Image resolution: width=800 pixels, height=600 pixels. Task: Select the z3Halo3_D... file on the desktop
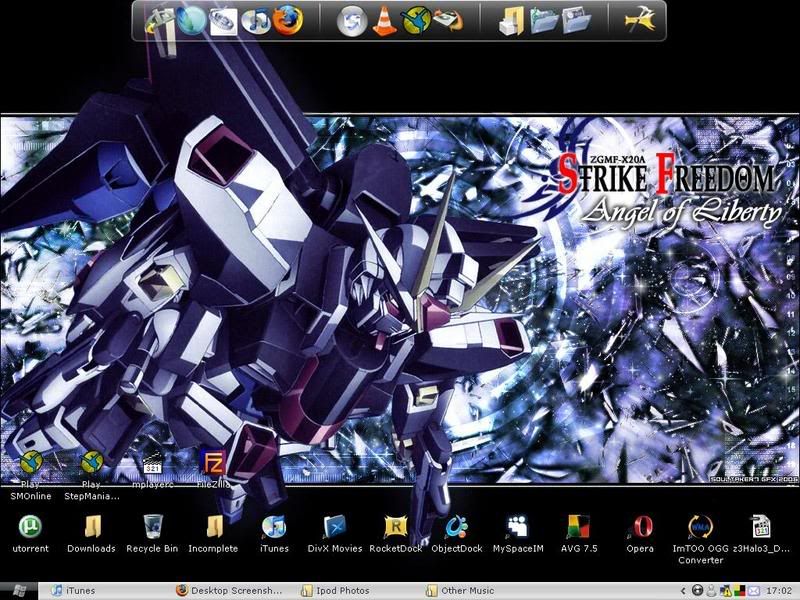[x=761, y=534]
